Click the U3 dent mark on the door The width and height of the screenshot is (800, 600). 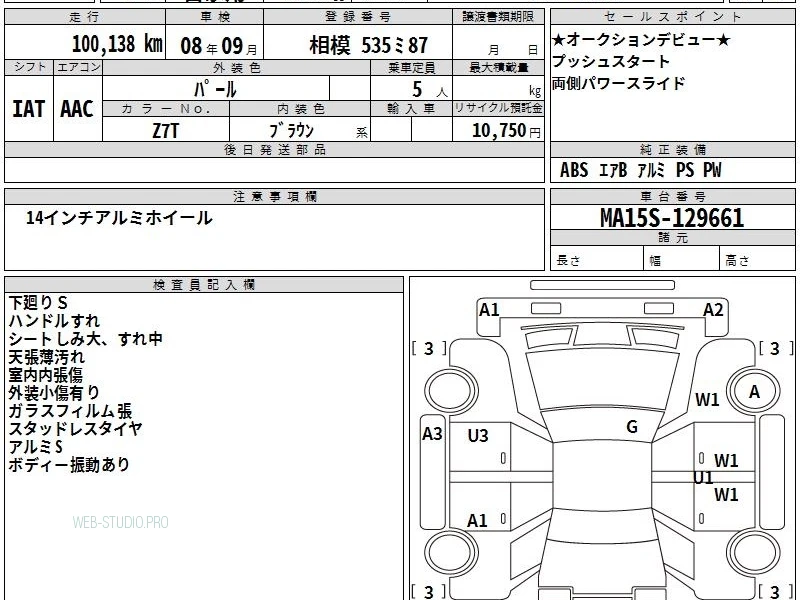pyautogui.click(x=478, y=435)
